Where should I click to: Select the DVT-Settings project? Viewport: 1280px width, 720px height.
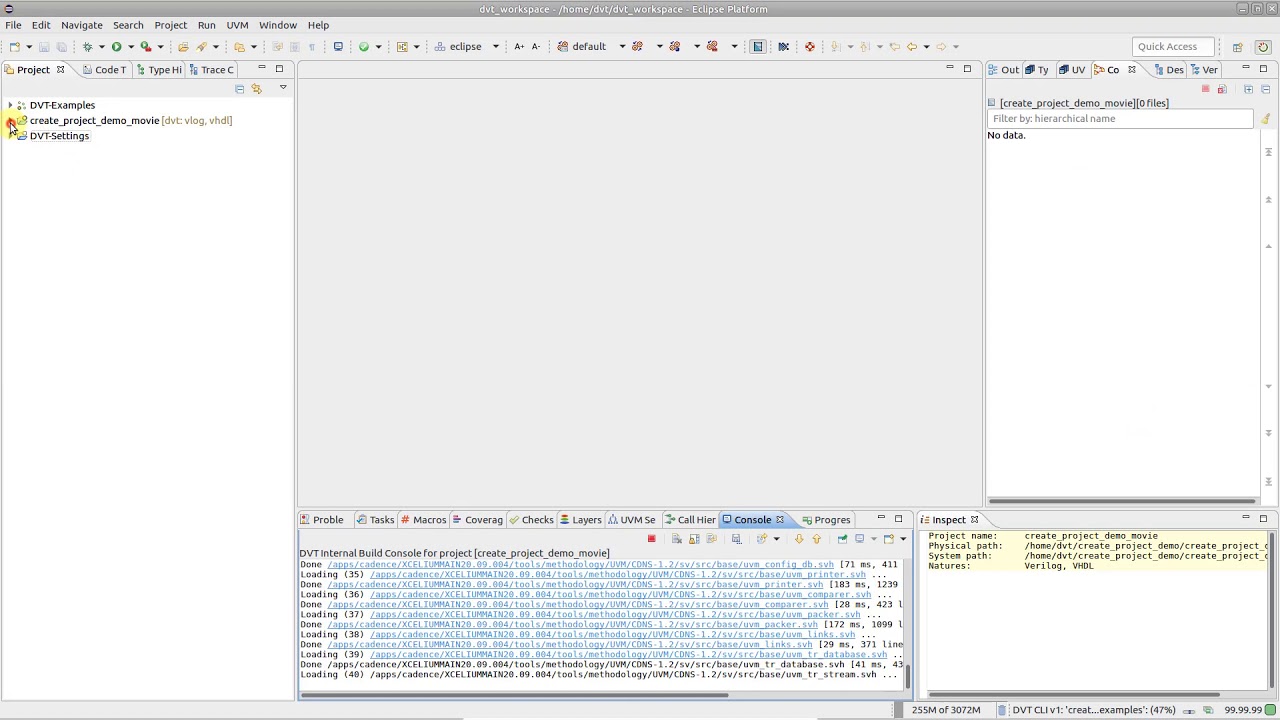[x=59, y=136]
